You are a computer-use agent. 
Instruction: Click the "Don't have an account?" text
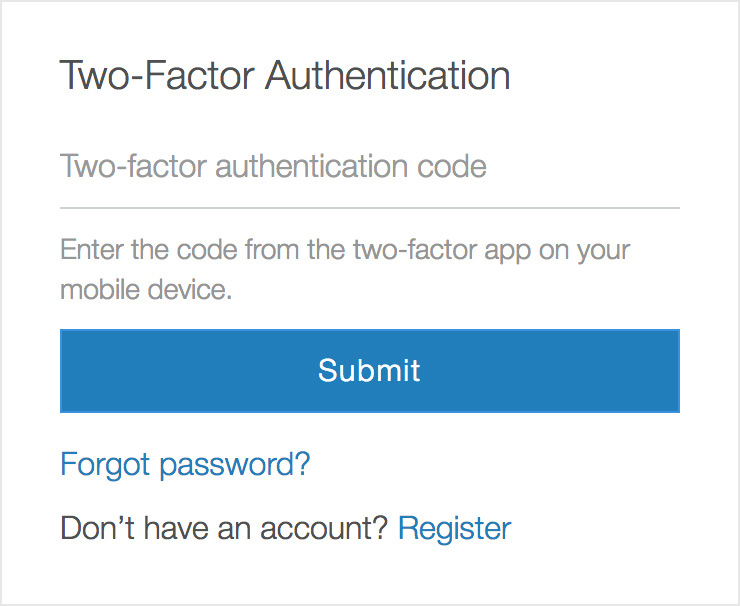224,528
